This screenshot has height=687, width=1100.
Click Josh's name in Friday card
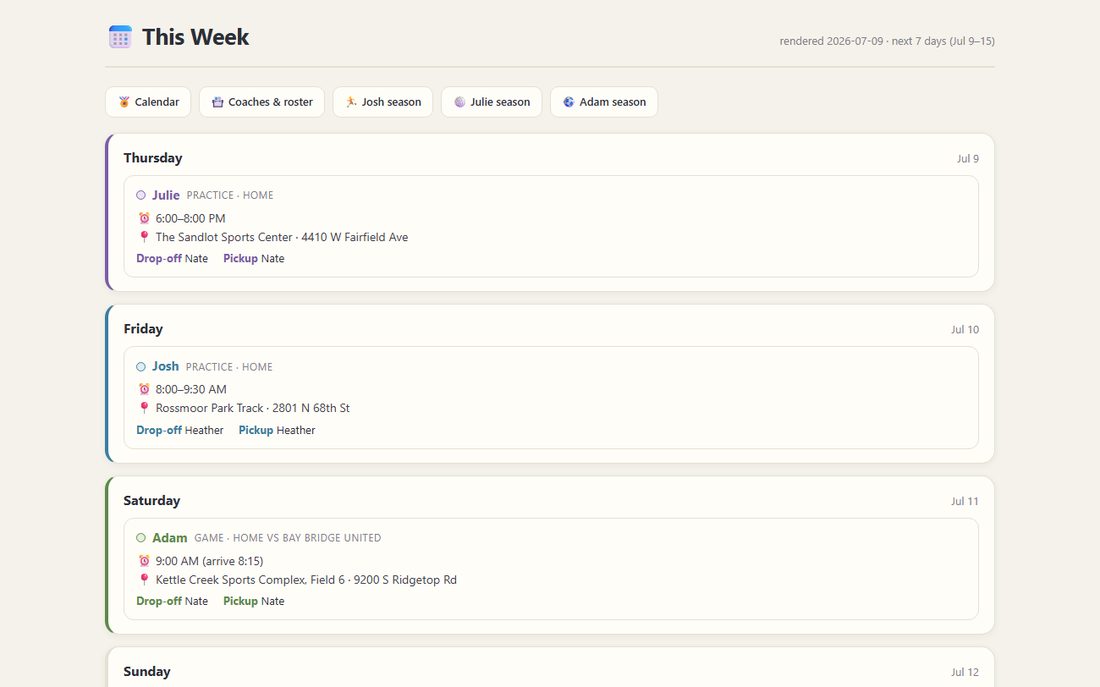click(x=166, y=366)
